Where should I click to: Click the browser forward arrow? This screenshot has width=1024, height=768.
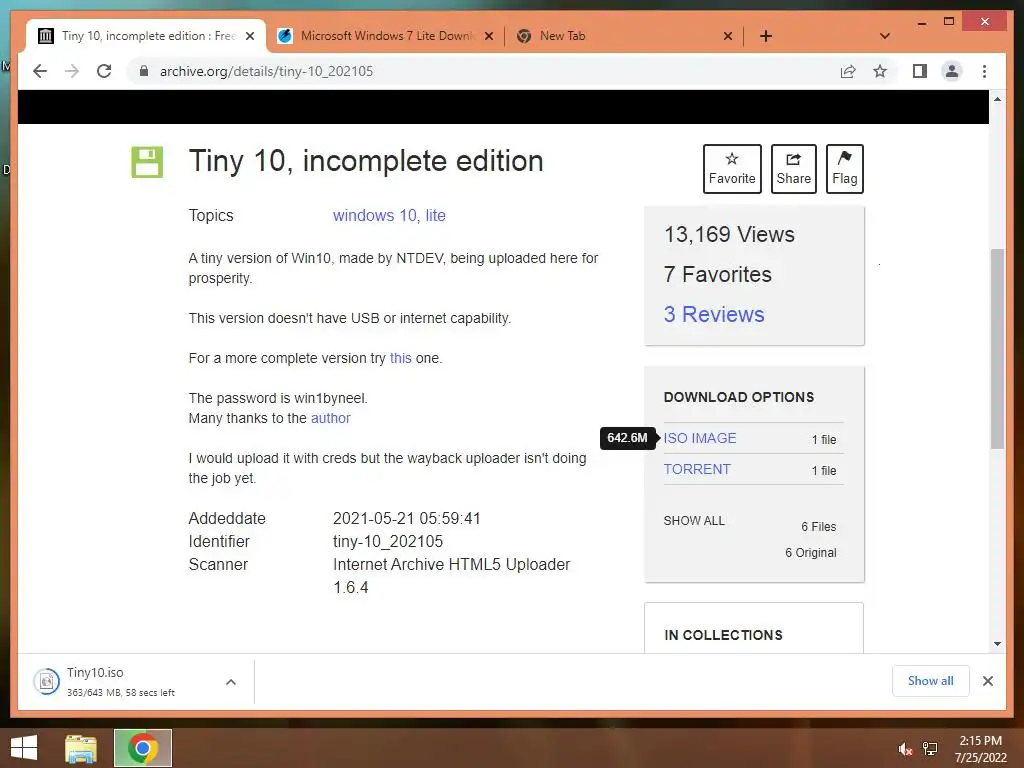pos(72,71)
